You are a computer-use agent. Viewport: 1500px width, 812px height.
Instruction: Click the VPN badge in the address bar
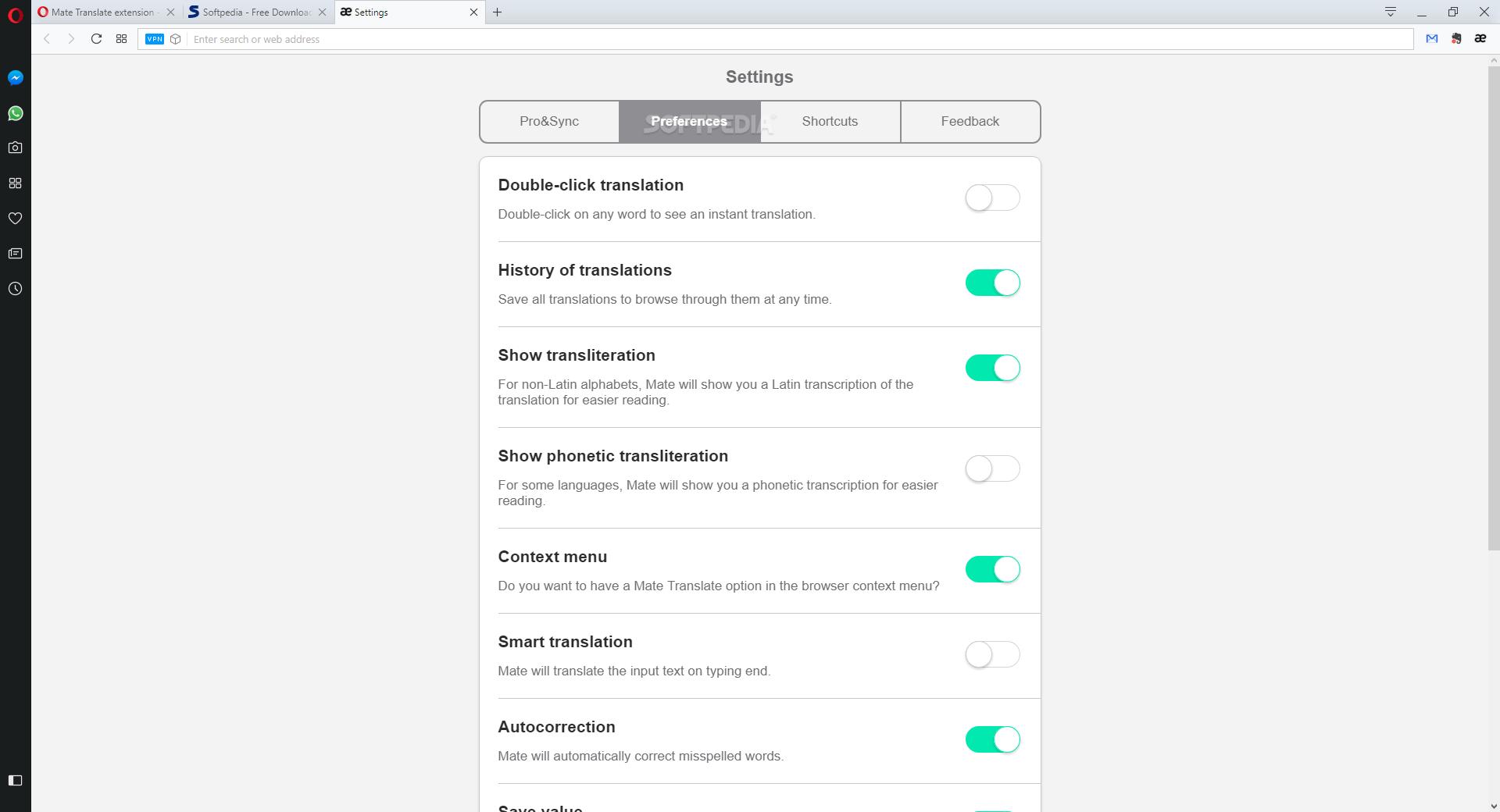coord(154,39)
